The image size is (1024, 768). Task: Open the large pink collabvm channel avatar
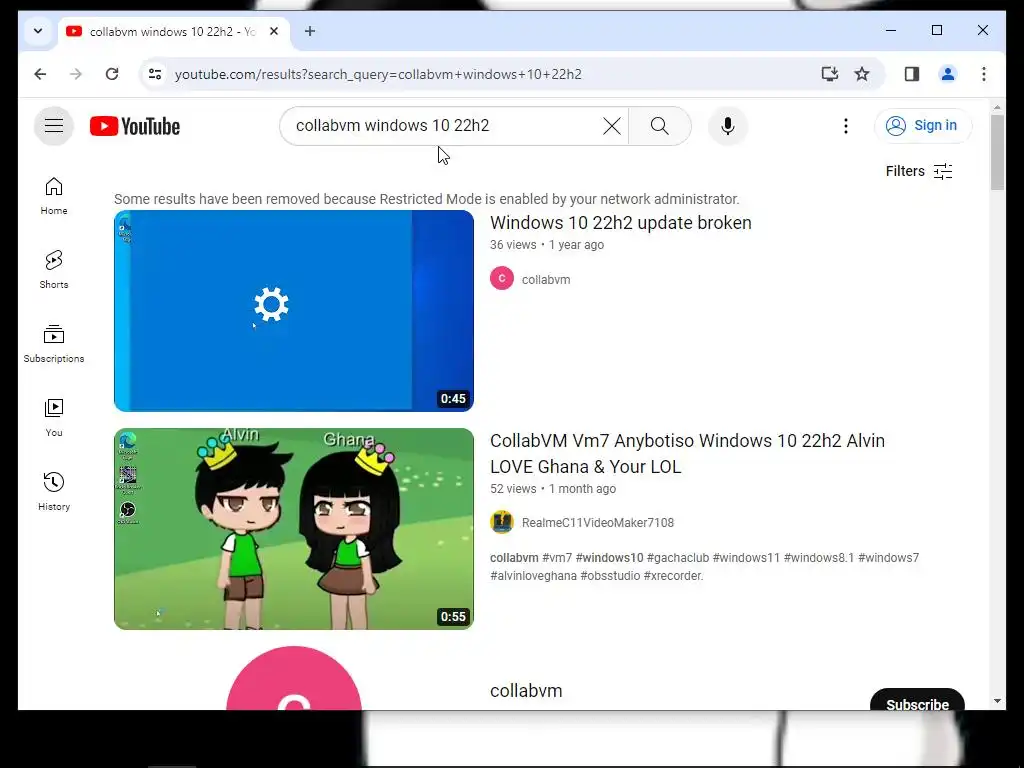294,679
